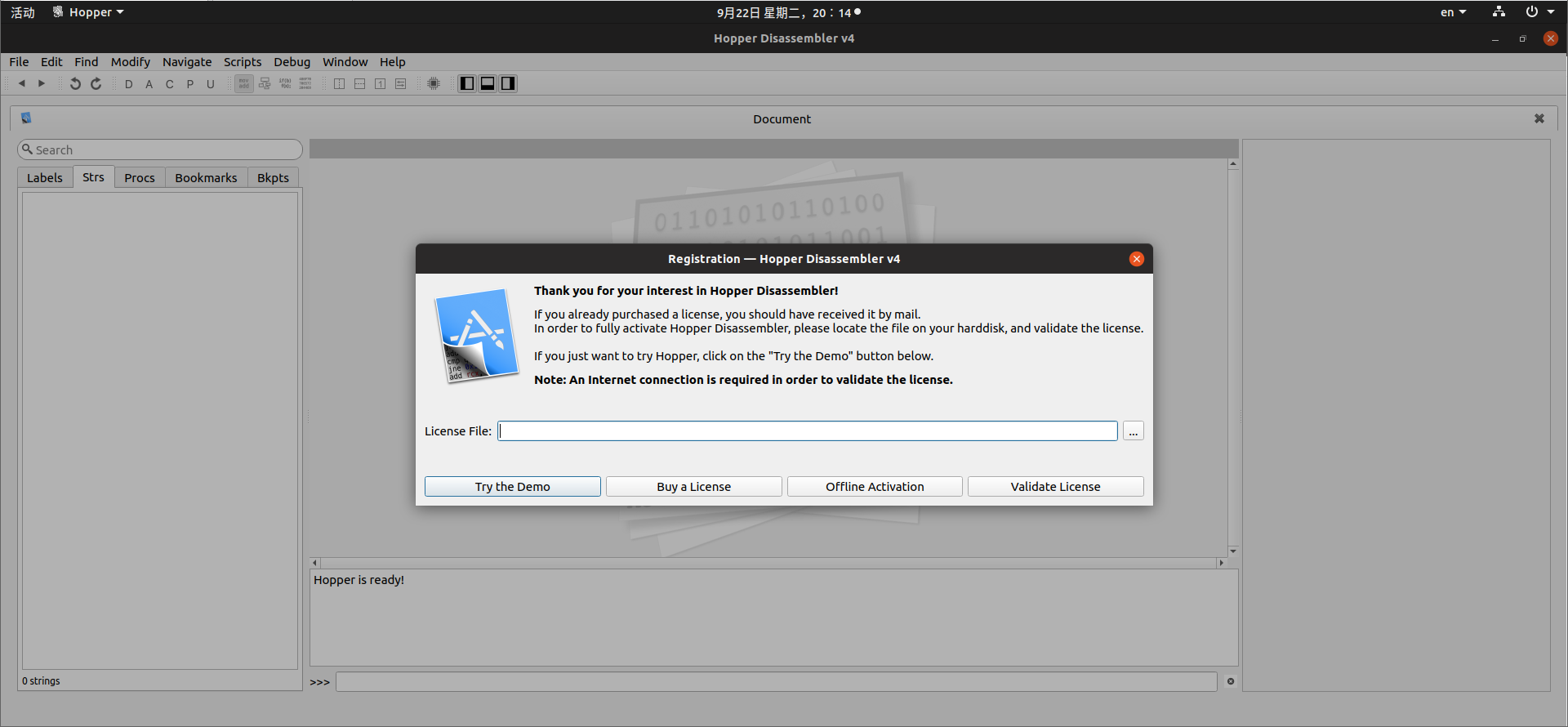Screen dimensions: 1568x727
Task: Click the scroll right arrow of horizontal scrollbar
Action: [1222, 563]
